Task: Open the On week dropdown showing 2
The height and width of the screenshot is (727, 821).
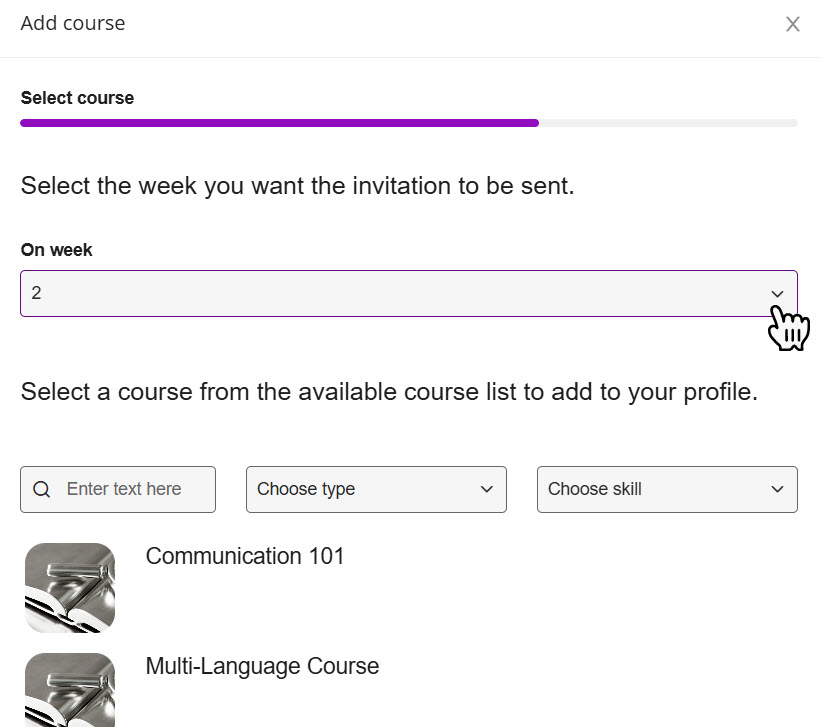Action: (409, 293)
